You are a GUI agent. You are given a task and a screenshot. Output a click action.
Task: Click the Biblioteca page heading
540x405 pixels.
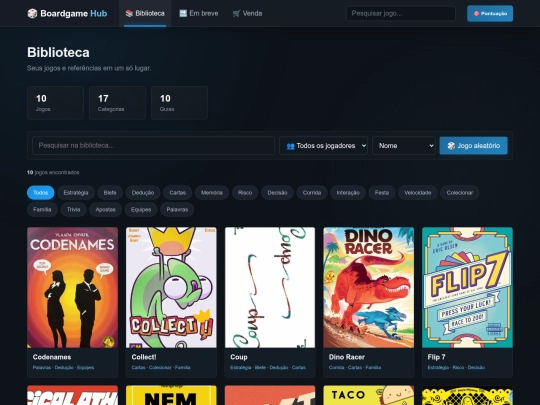click(59, 52)
